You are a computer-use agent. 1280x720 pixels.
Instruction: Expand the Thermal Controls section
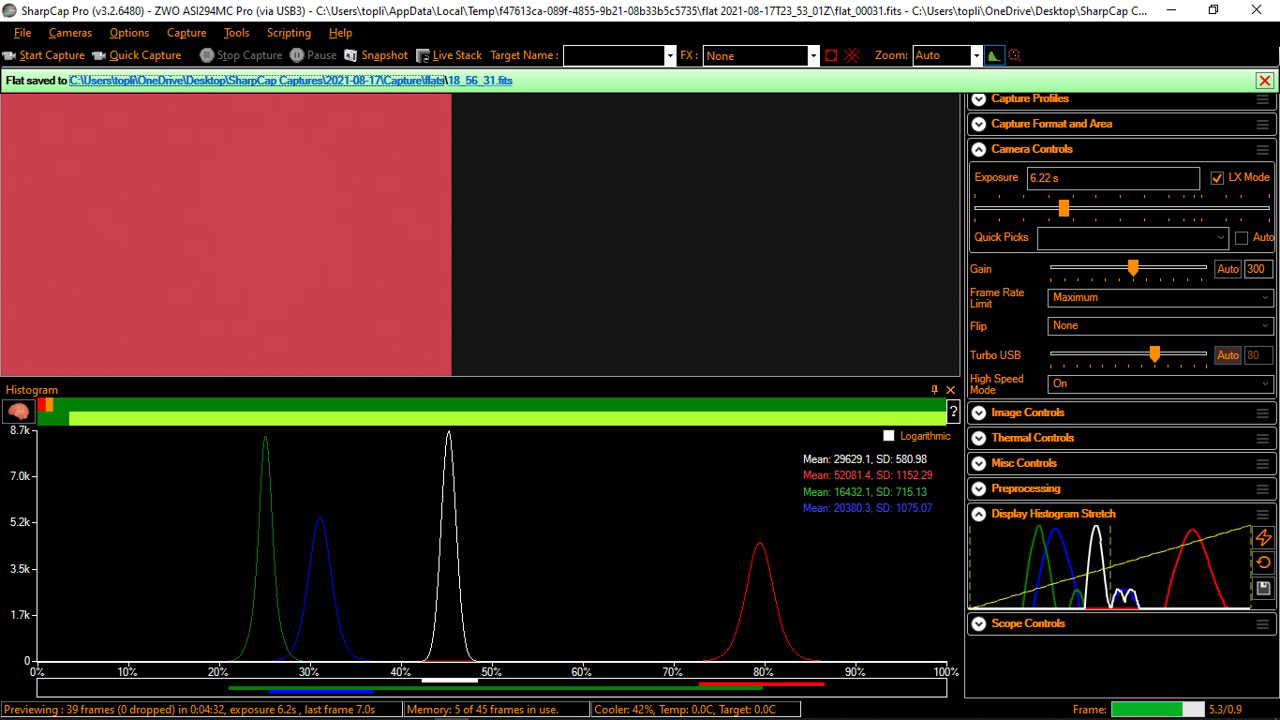tap(978, 438)
